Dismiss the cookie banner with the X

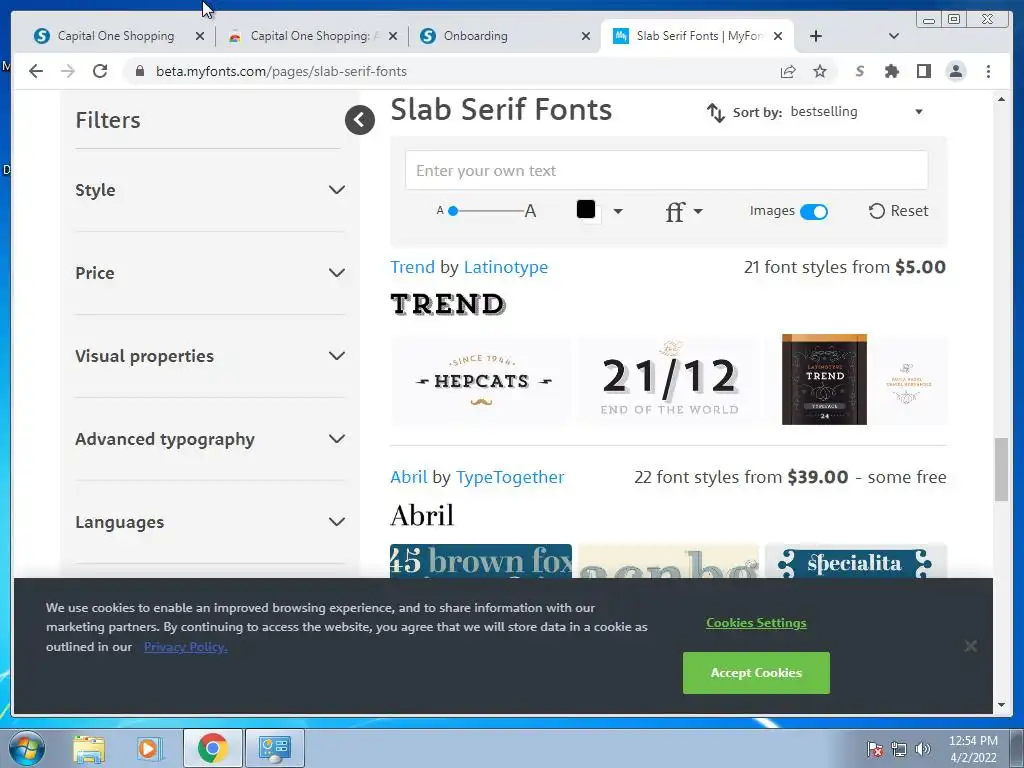coord(970,646)
